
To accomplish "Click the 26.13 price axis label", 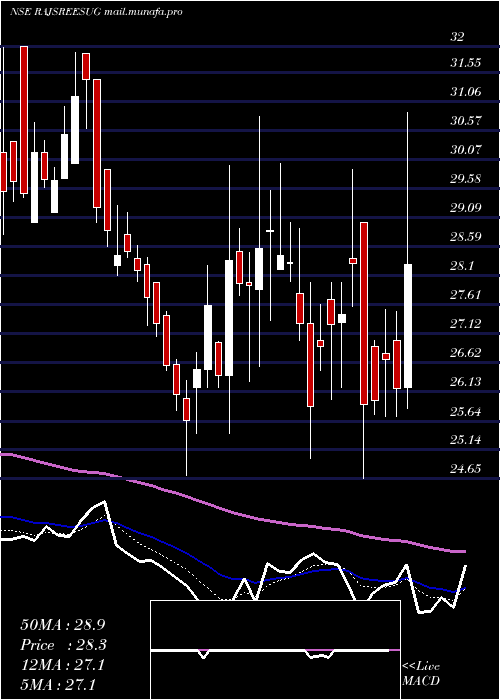I will coord(465,382).
